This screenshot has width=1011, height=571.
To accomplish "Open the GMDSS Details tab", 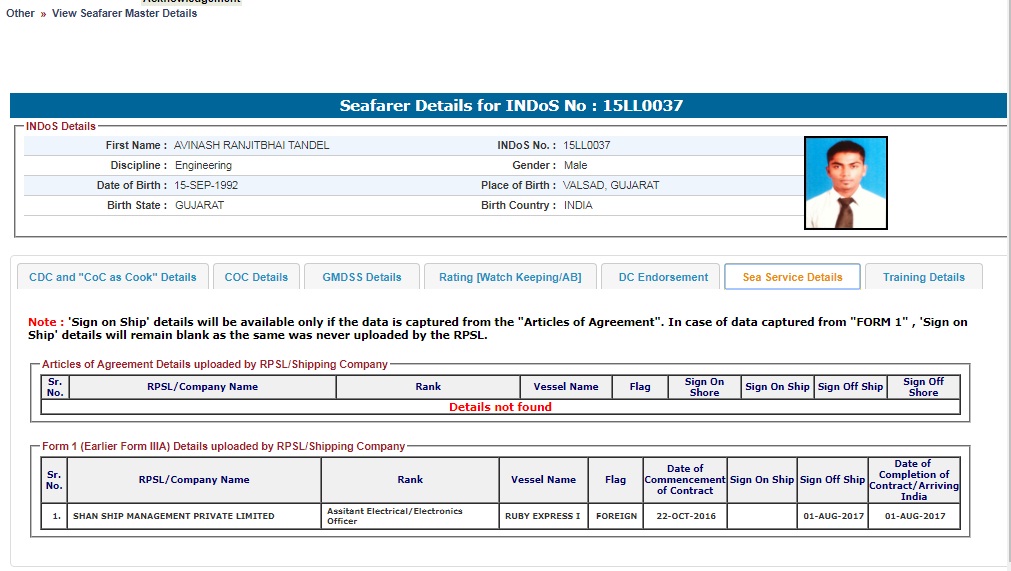I will pos(361,277).
